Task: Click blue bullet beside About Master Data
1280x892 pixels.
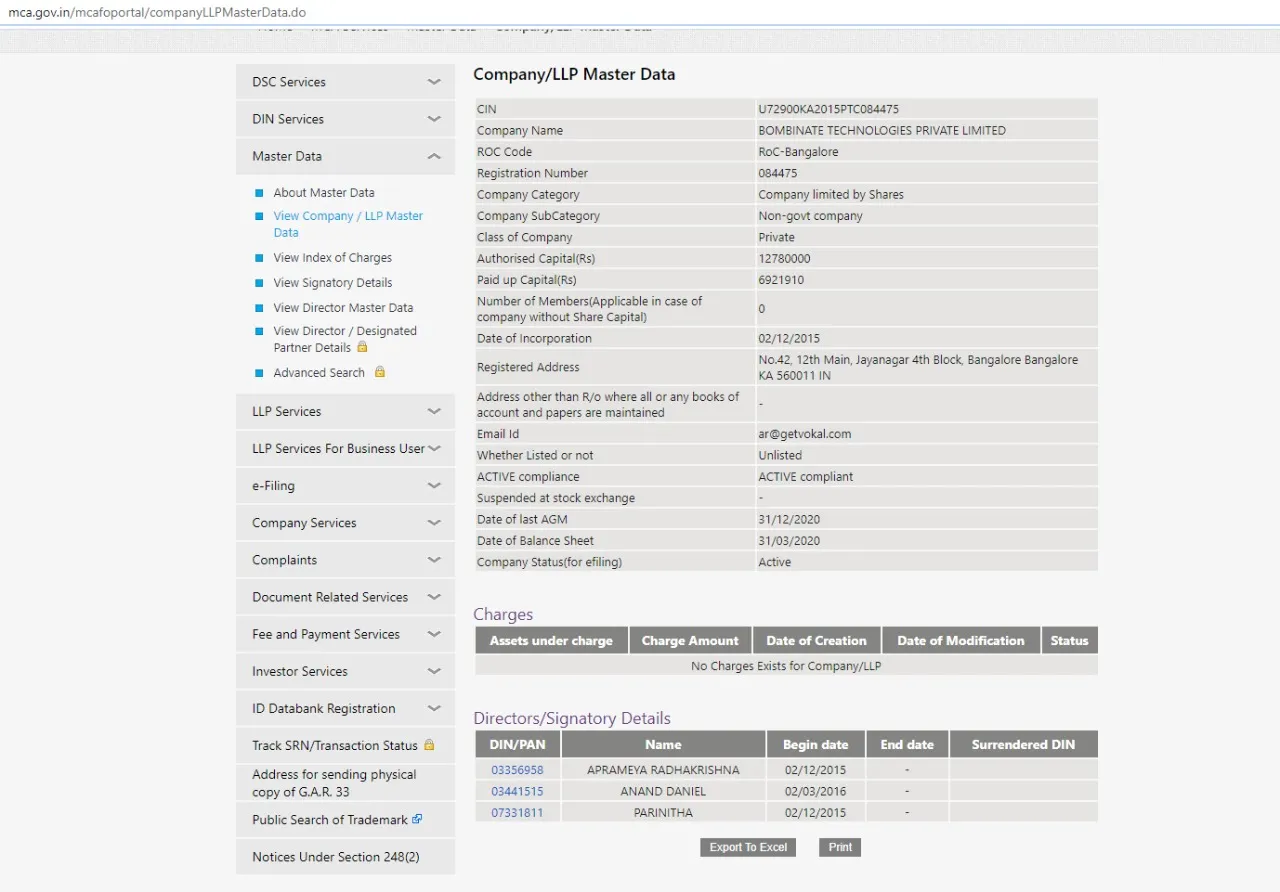Action: pos(259,193)
